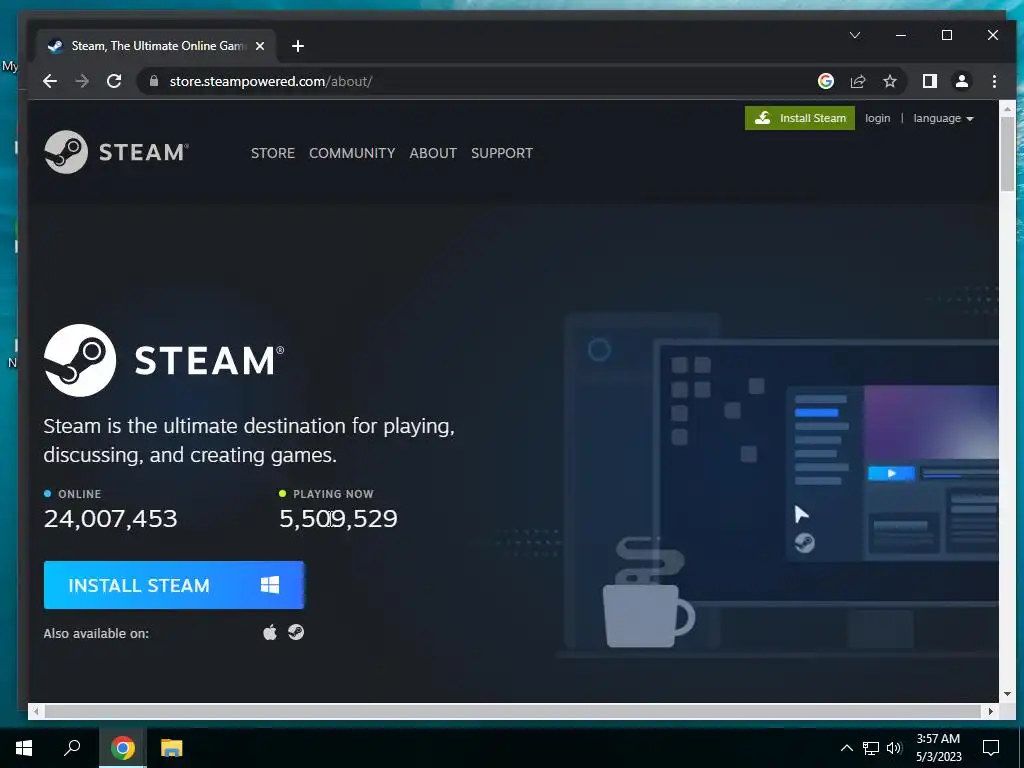Close the Steam tab
Viewport: 1024px width, 768px height.
[260, 46]
